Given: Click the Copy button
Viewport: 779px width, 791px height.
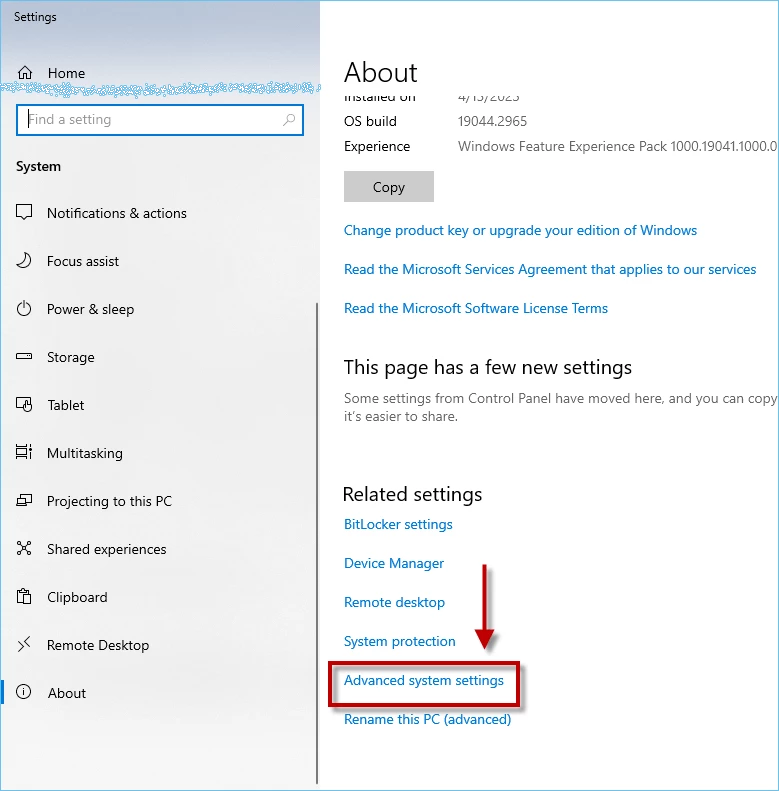Looking at the screenshot, I should 388,187.
